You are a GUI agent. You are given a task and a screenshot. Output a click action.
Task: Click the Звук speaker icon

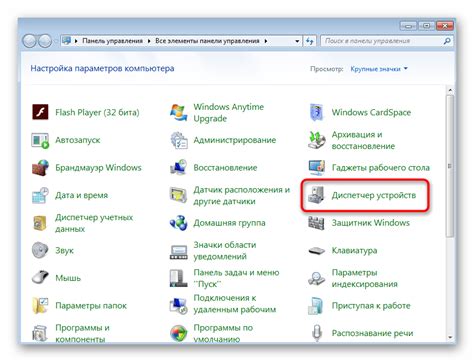click(x=40, y=250)
